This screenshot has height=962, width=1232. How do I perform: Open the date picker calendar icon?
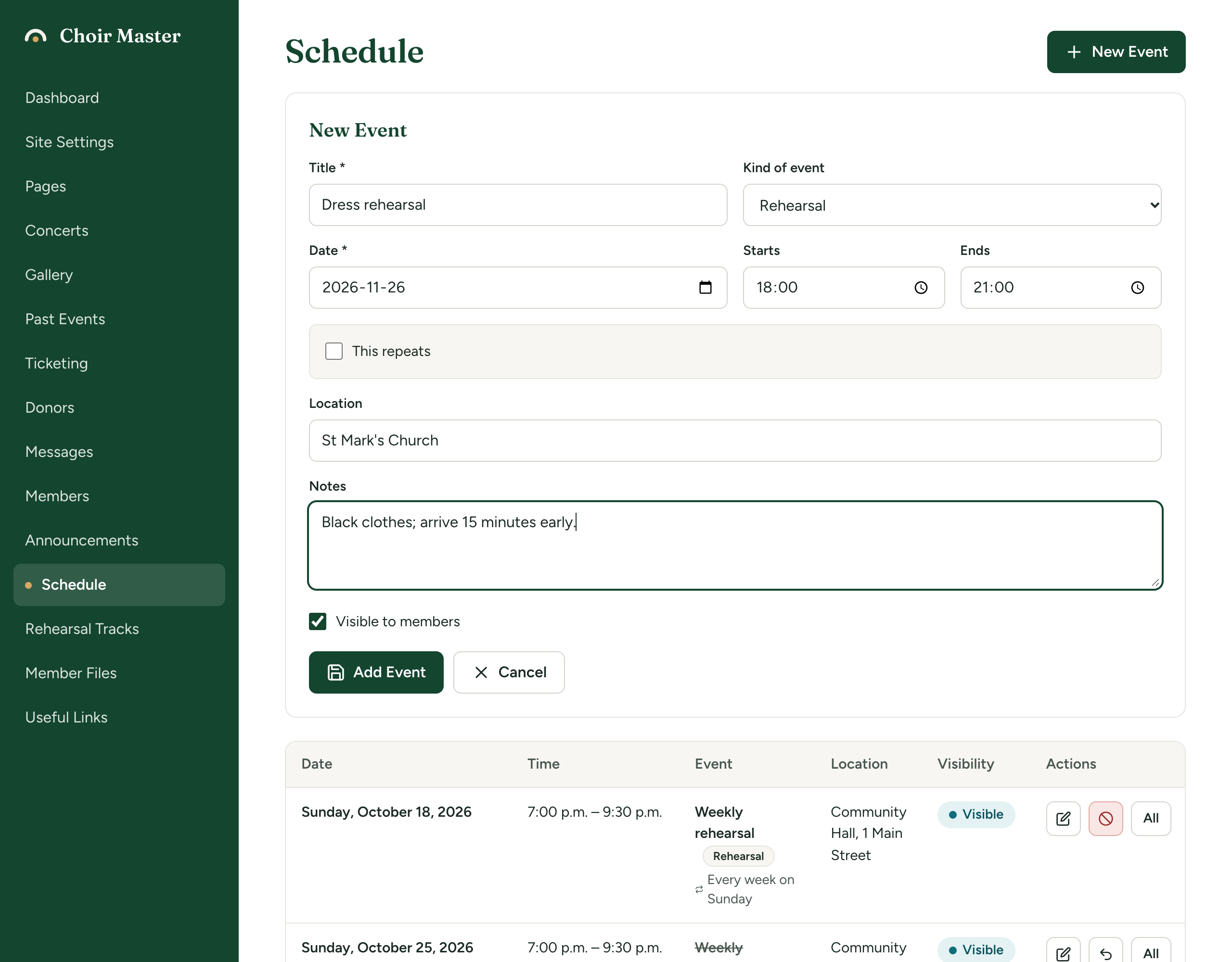coord(705,288)
